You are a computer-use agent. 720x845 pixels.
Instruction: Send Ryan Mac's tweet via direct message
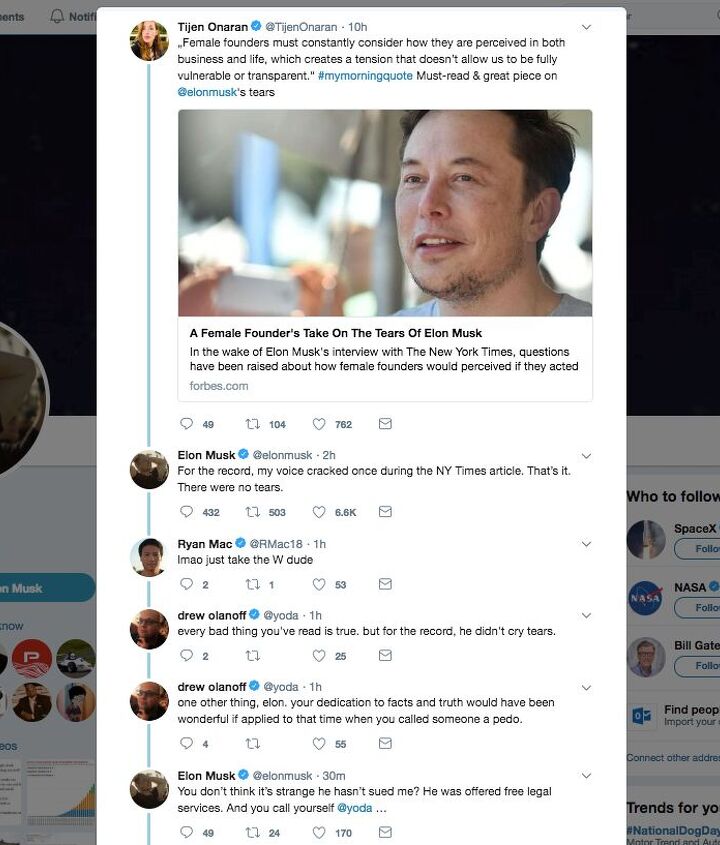(385, 584)
